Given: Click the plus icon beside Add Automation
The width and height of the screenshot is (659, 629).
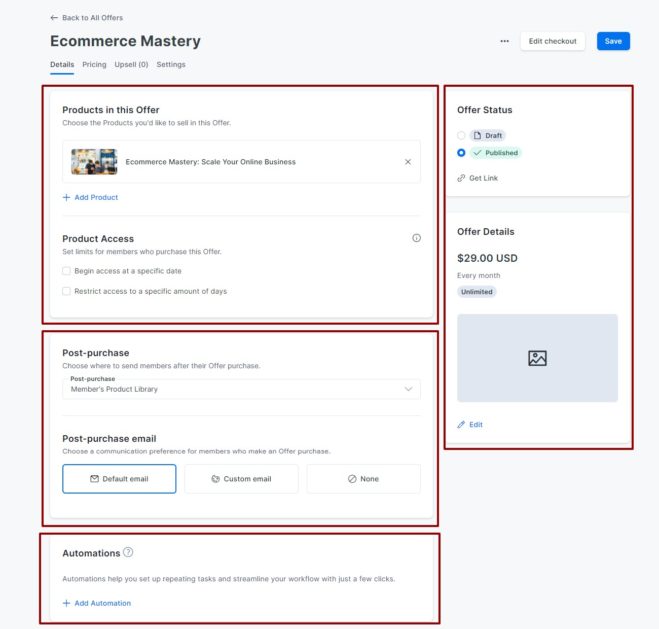Looking at the screenshot, I should 66,603.
